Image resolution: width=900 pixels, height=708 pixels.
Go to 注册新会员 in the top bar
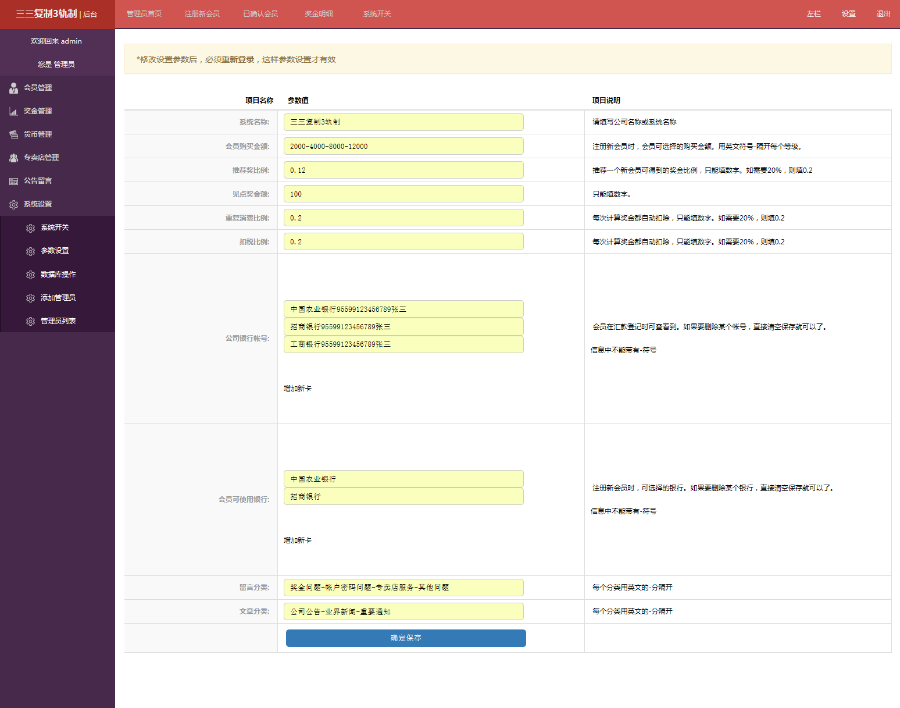click(202, 14)
